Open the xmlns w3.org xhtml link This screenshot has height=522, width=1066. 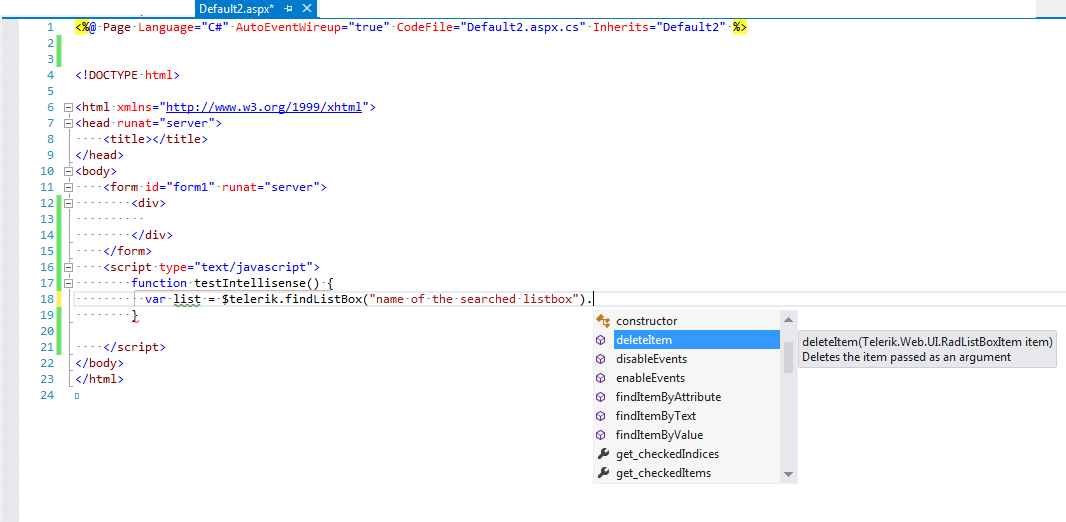tap(264, 107)
